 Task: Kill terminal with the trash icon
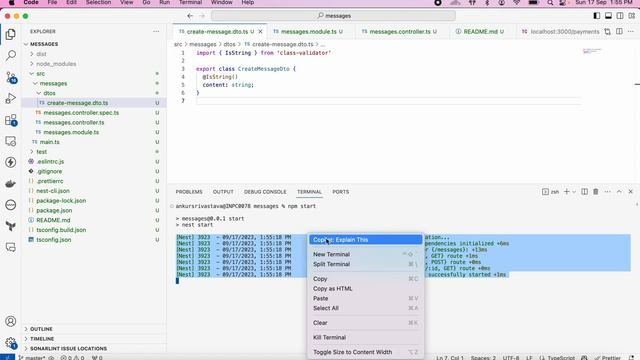coord(596,192)
